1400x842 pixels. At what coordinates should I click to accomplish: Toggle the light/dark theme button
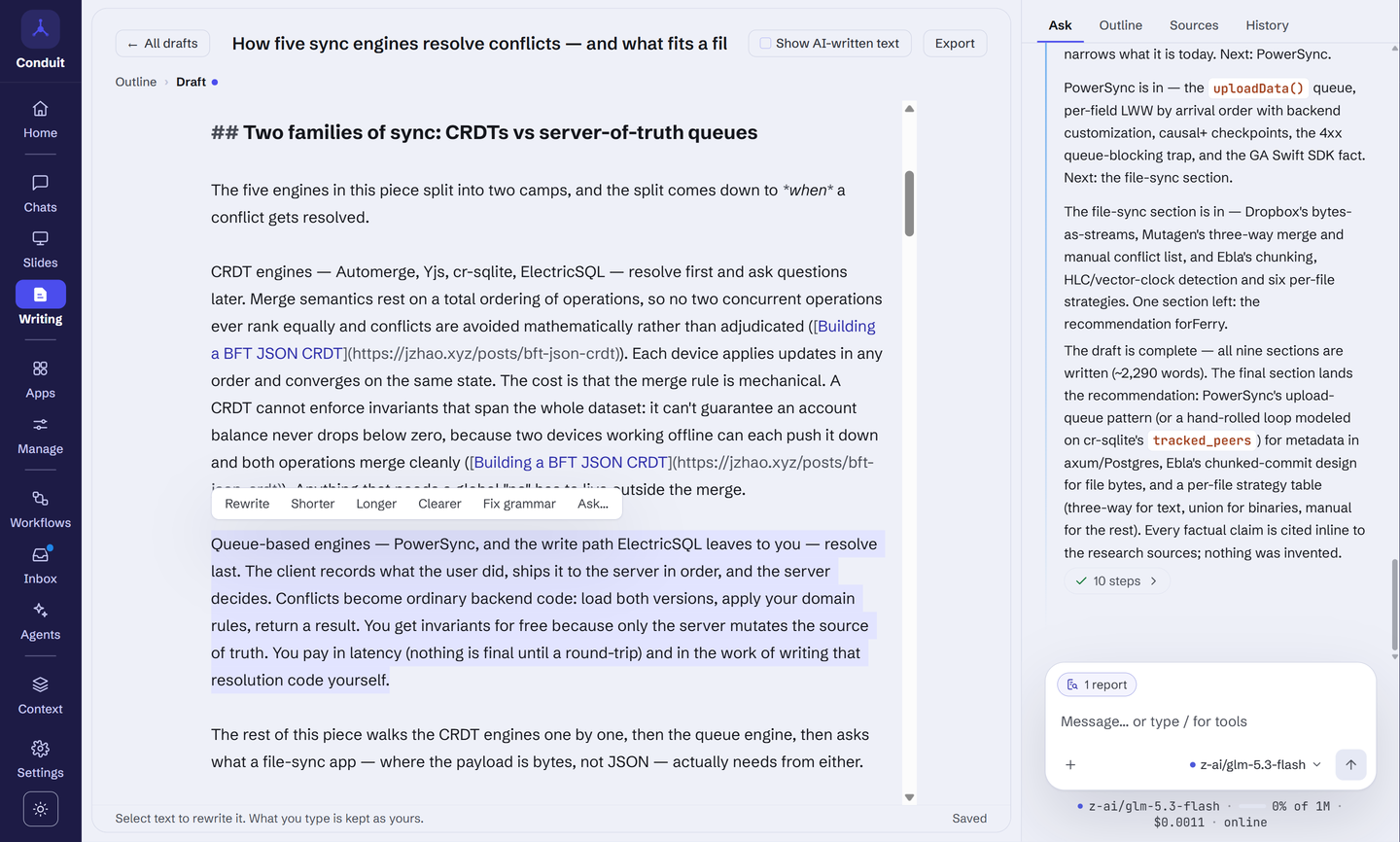(x=40, y=809)
